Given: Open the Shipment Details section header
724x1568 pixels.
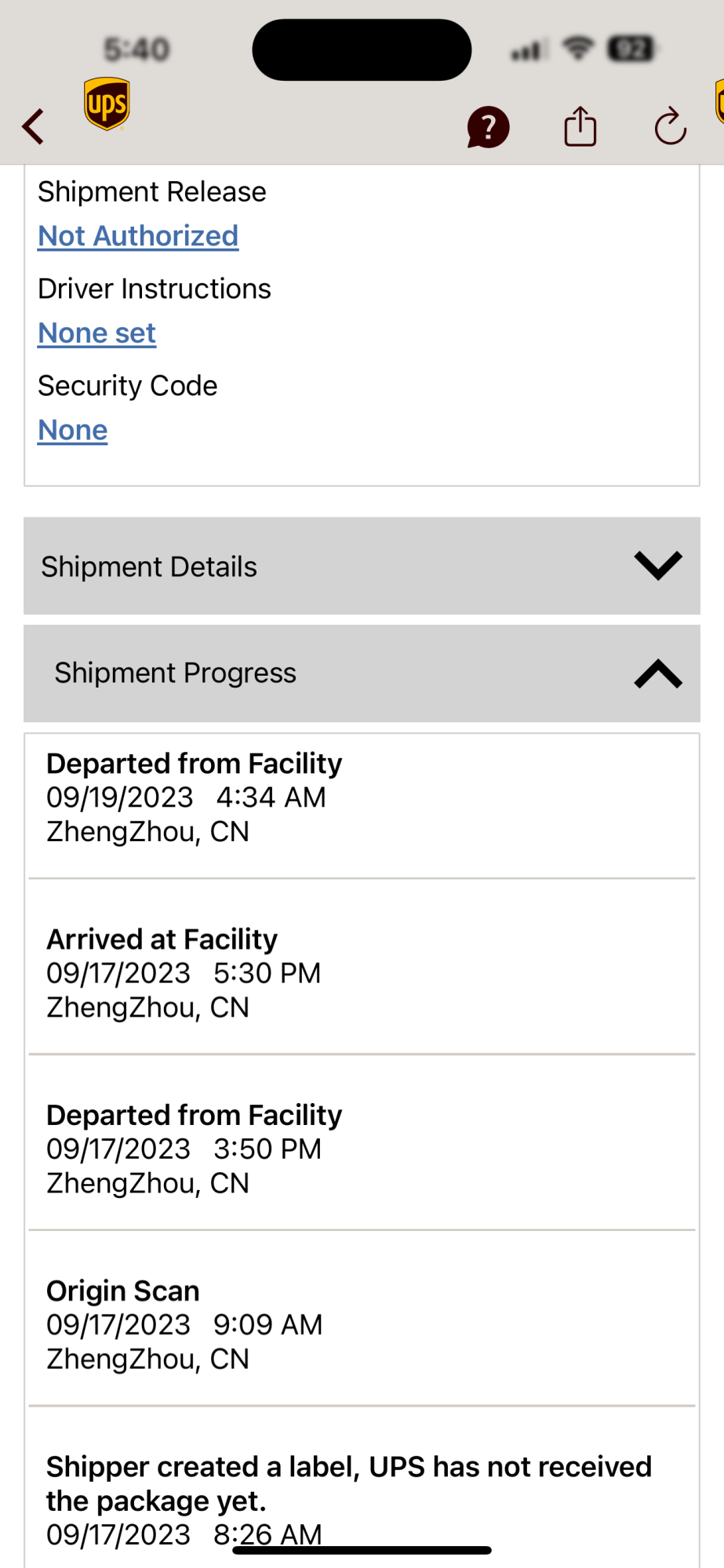Looking at the screenshot, I should (x=149, y=567).
